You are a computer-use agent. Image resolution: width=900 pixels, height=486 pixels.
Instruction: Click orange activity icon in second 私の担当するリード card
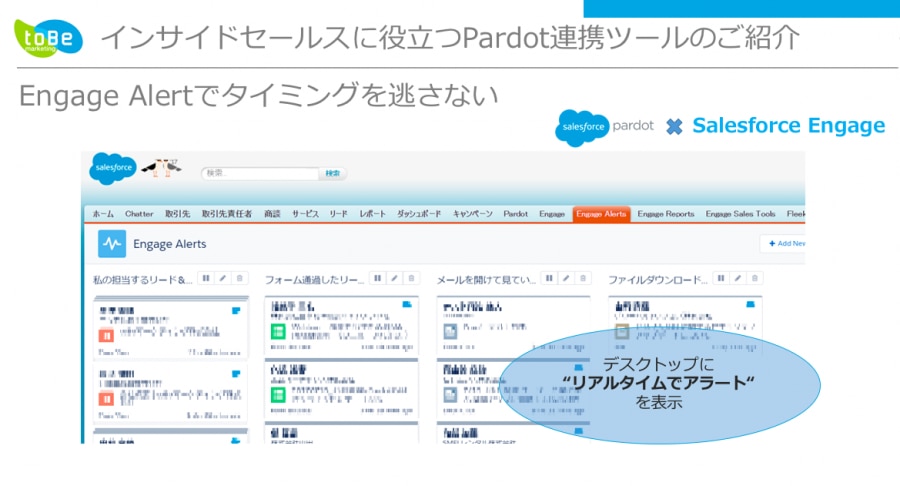tap(106, 398)
